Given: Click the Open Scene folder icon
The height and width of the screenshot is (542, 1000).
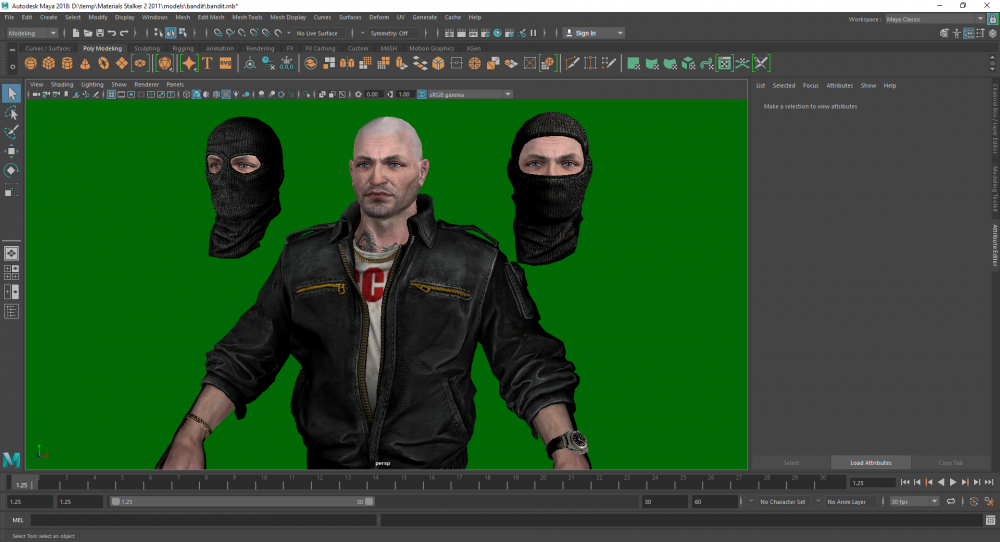Looking at the screenshot, I should (x=88, y=33).
